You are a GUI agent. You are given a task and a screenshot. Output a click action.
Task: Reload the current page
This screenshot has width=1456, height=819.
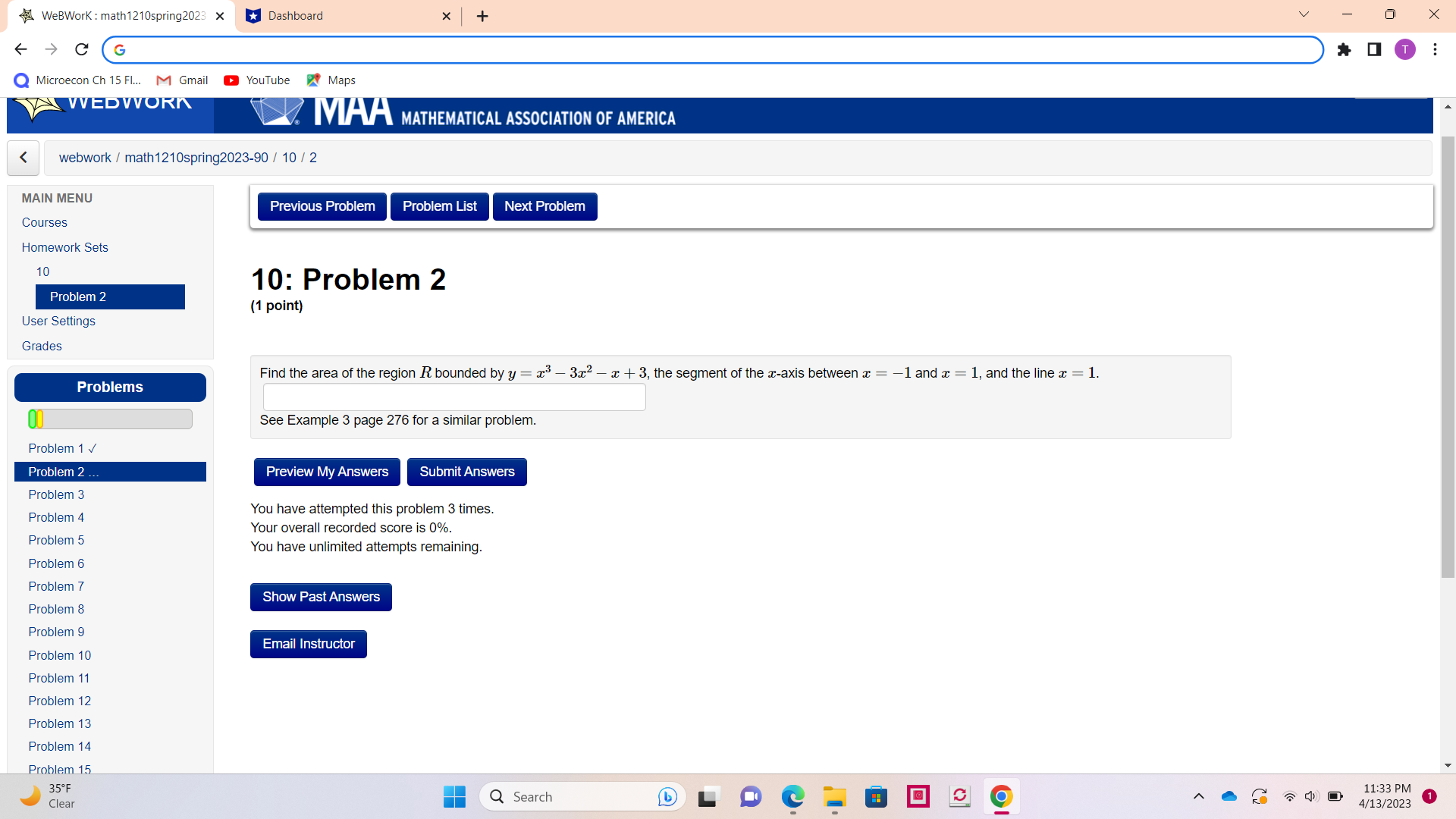[81, 49]
